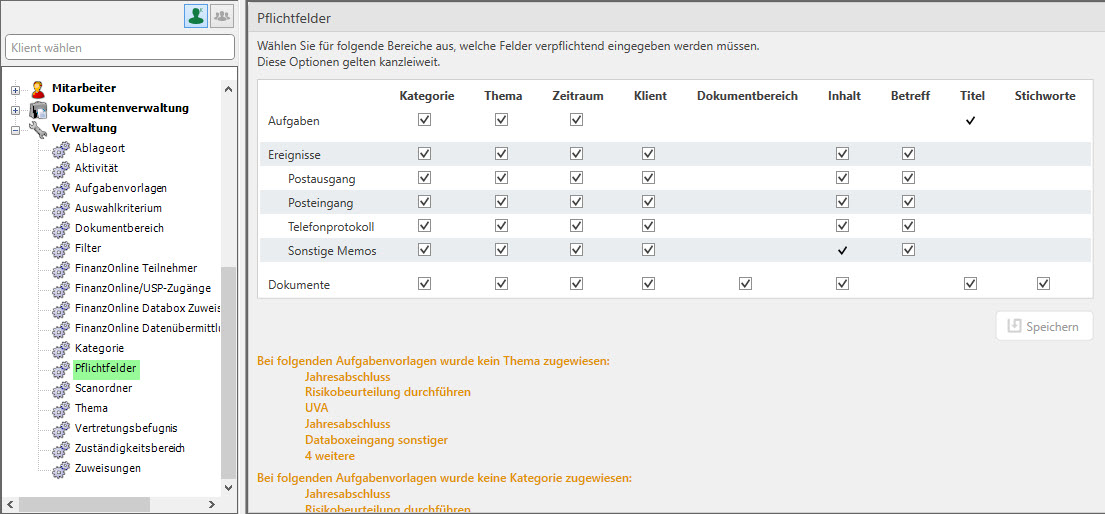Click the gear icon beside Ablageort

(61, 149)
